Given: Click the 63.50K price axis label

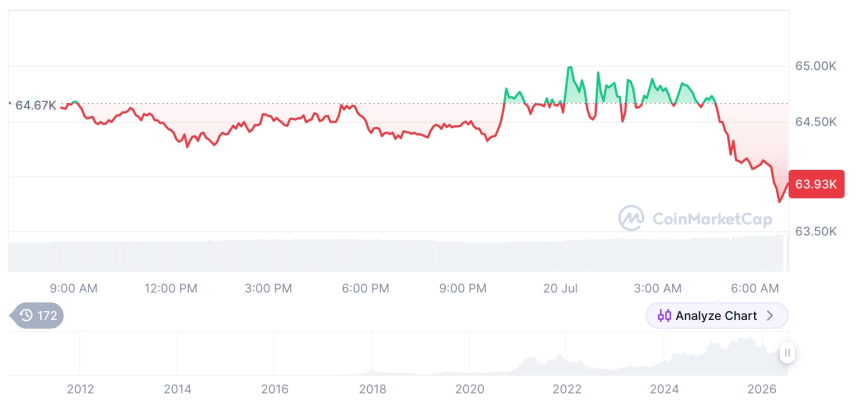Looking at the screenshot, I should pyautogui.click(x=816, y=231).
